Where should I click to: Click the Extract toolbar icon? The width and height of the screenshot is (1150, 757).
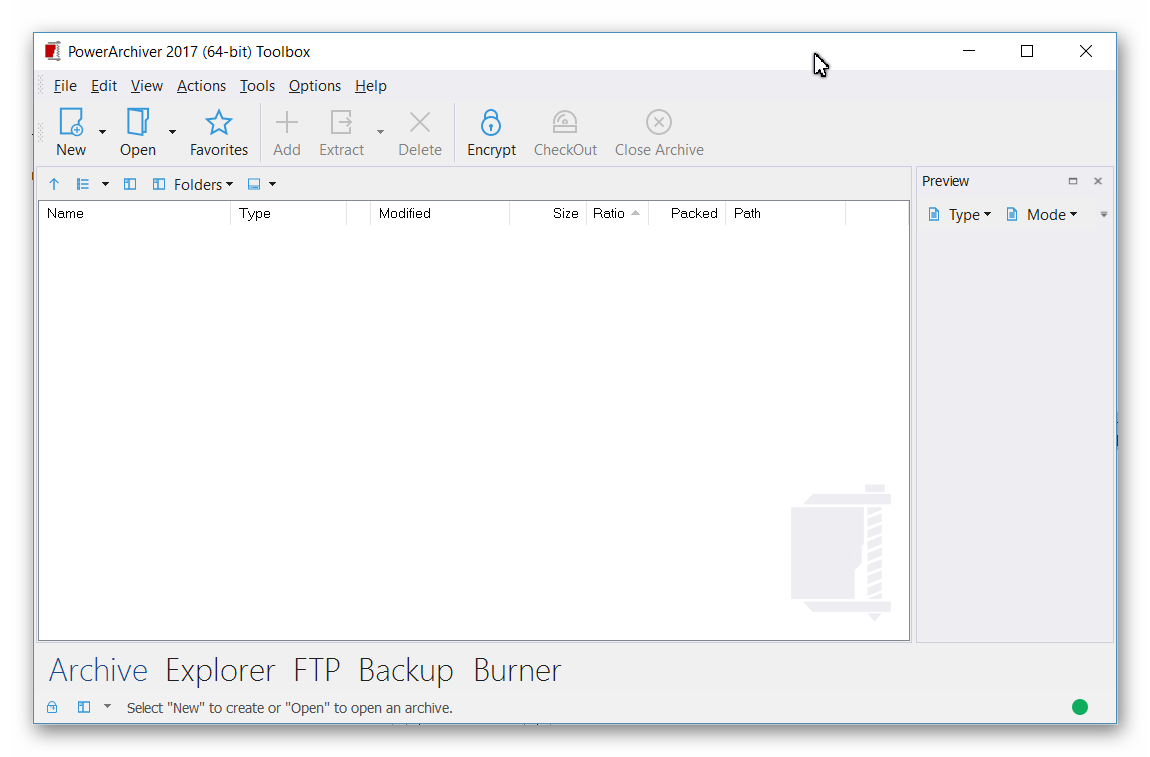(x=341, y=122)
